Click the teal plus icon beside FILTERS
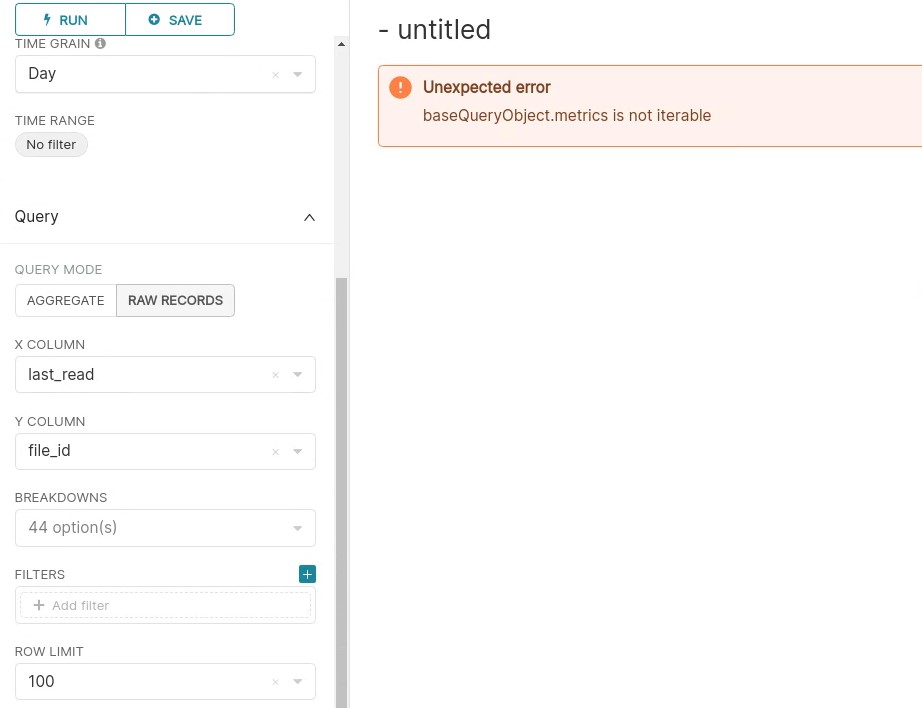Viewport: 922px width, 708px height. [307, 573]
